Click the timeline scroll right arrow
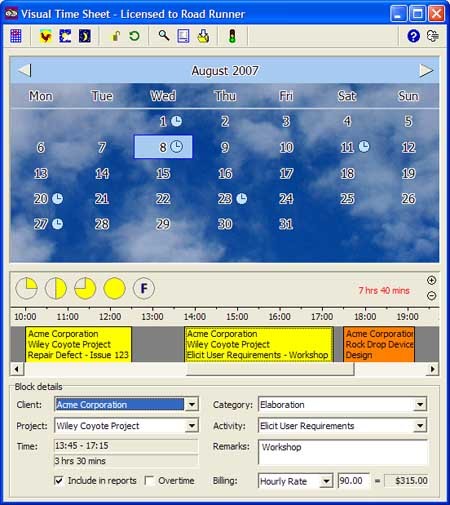Image resolution: width=450 pixels, height=505 pixels. tap(432, 369)
